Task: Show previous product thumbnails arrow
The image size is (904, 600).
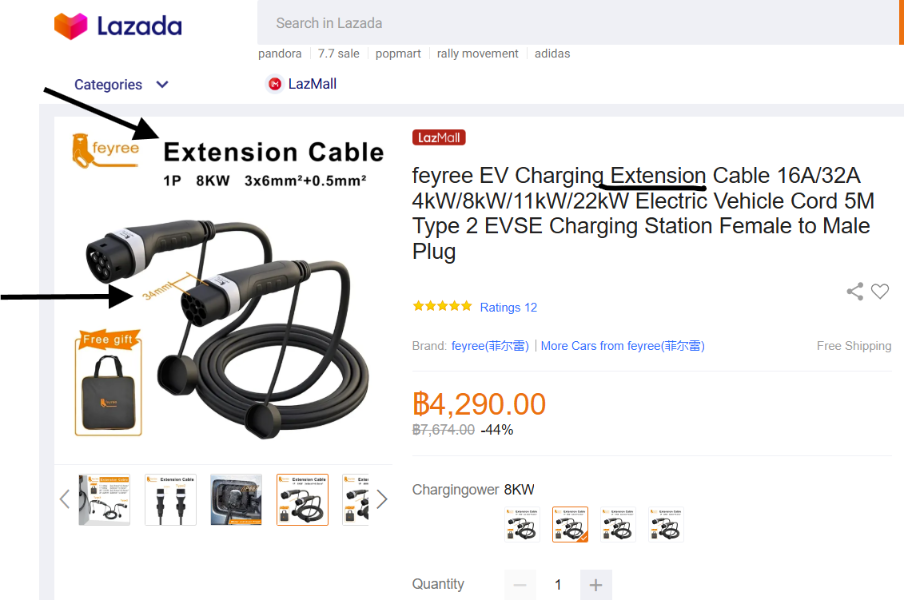Action: 65,499
